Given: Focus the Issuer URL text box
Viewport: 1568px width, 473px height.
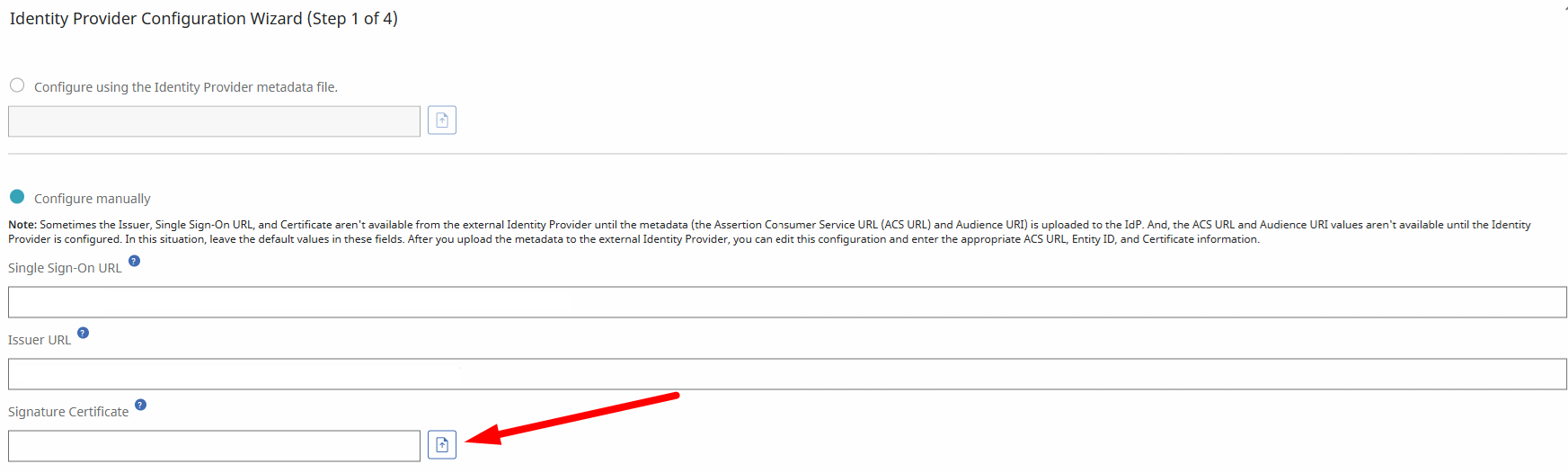Looking at the screenshot, I should pyautogui.click(x=787, y=374).
